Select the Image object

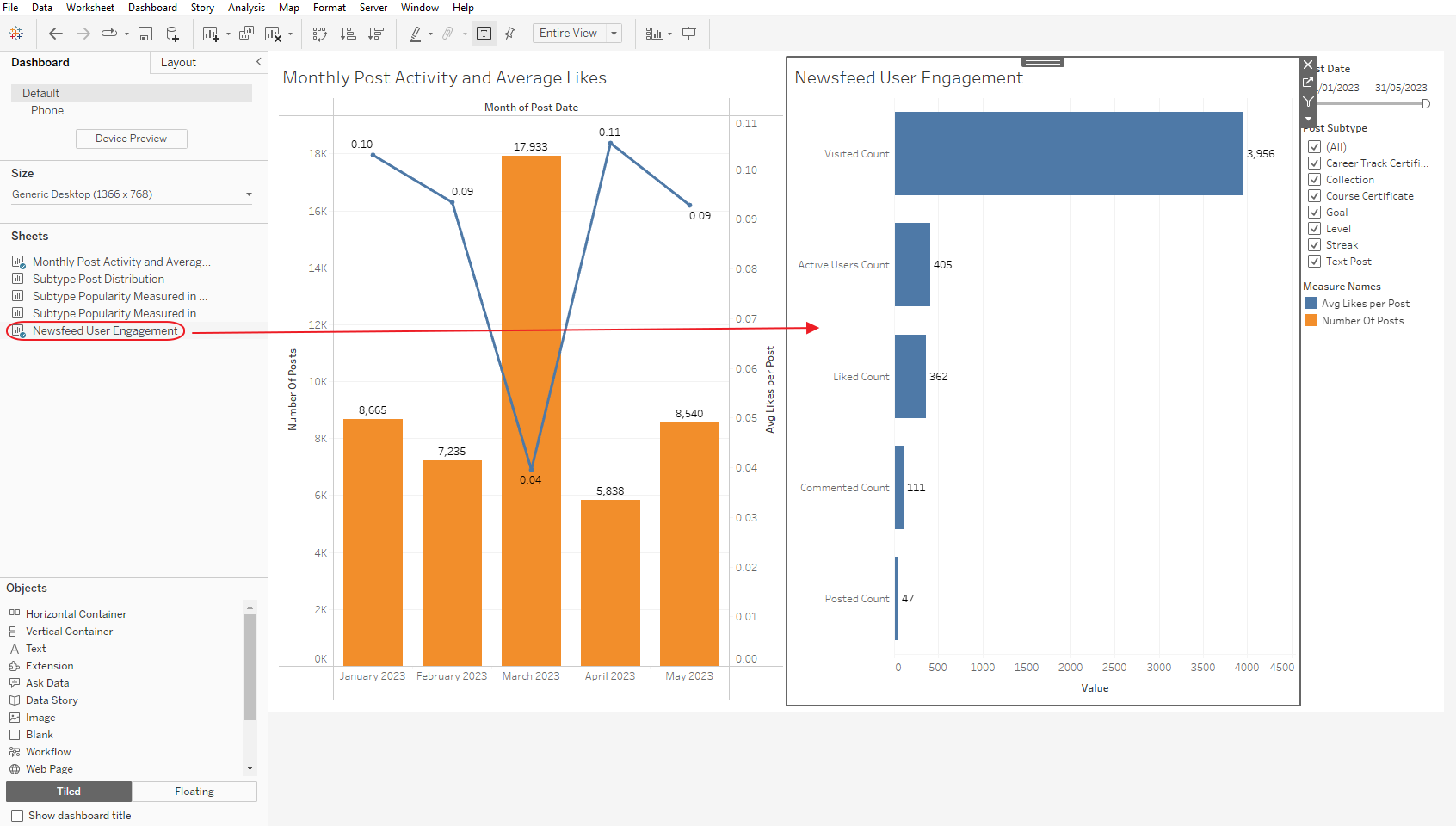pos(40,717)
